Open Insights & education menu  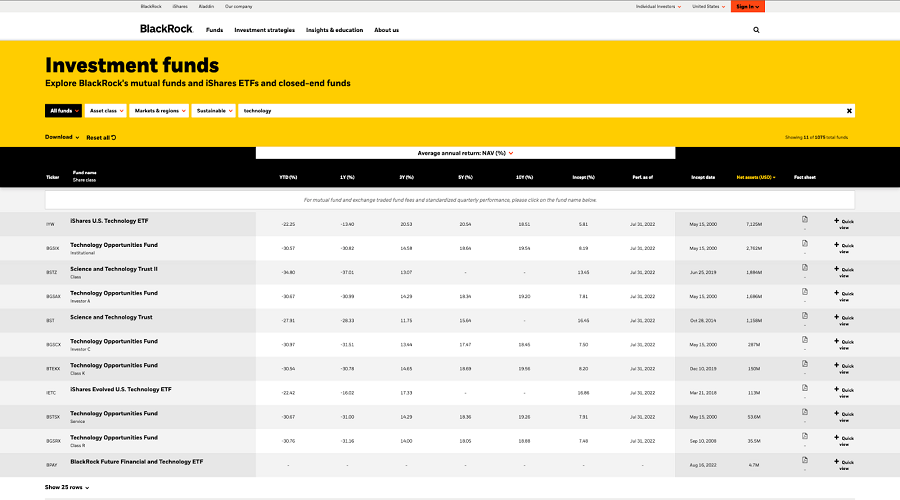[334, 30]
